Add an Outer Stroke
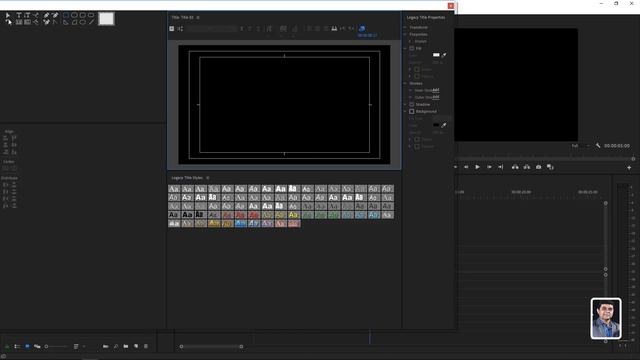640x360 pixels. [436, 97]
